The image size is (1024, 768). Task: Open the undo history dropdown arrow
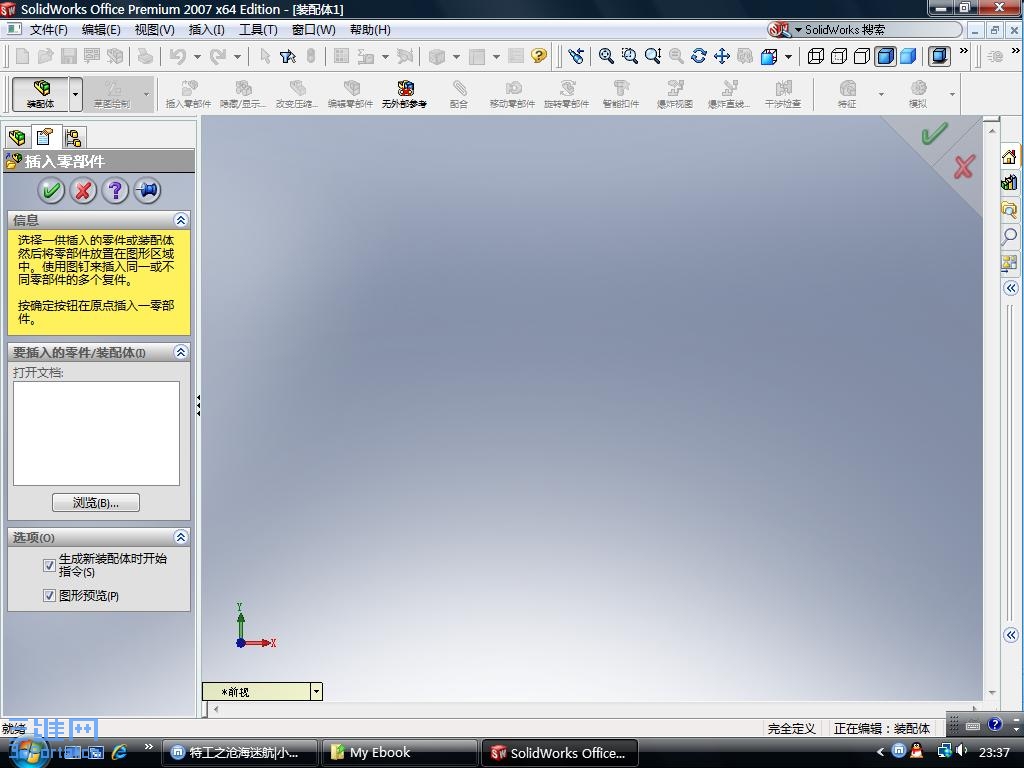[197, 57]
